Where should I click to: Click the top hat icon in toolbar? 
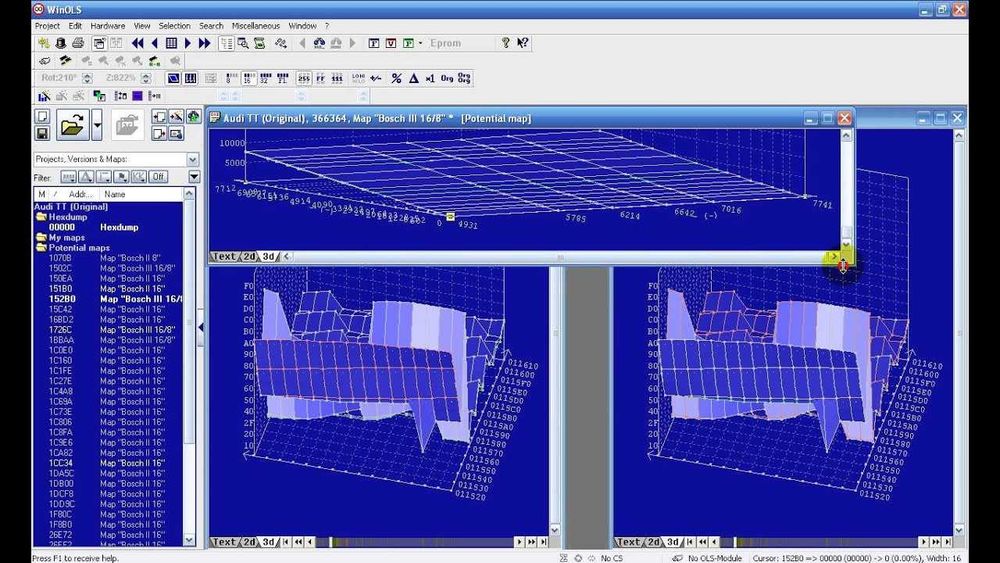click(61, 43)
